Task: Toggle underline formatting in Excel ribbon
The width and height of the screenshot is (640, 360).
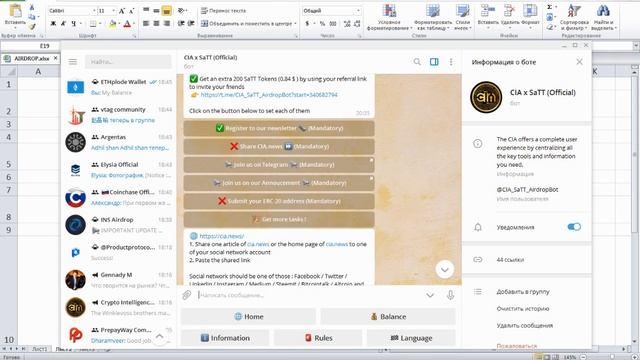Action: click(73, 24)
